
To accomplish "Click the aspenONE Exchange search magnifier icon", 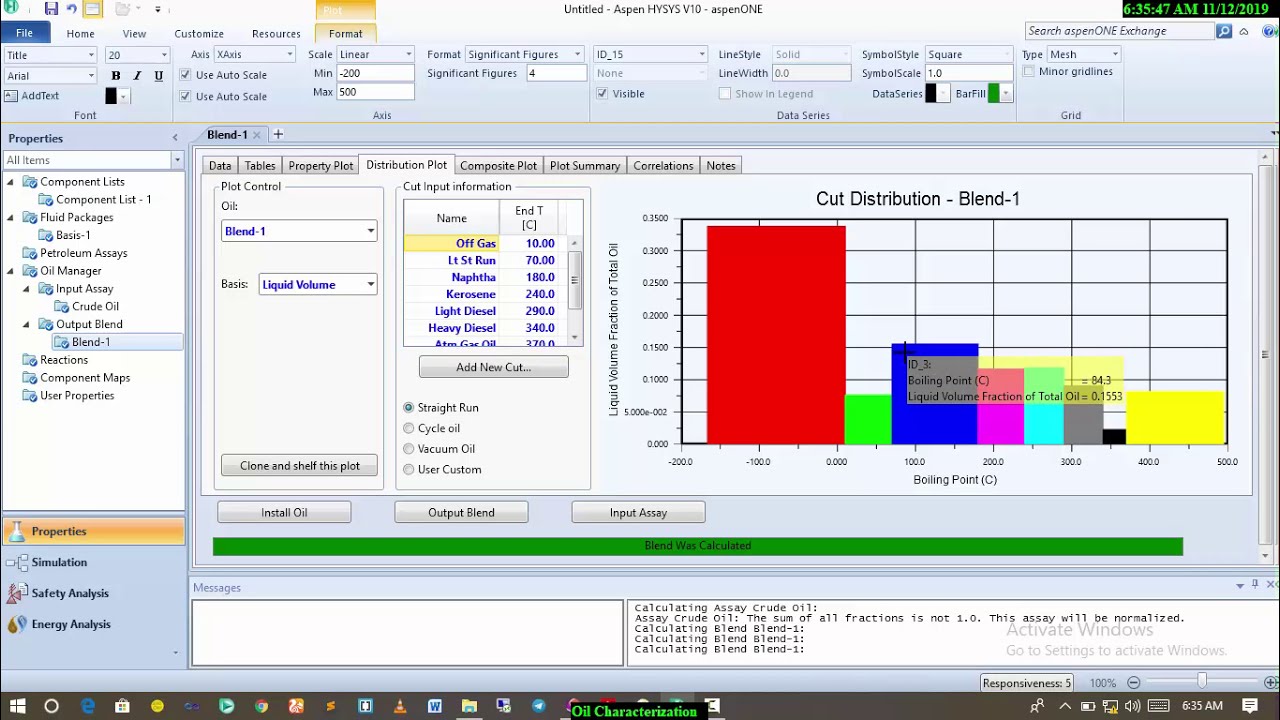I will point(1224,31).
